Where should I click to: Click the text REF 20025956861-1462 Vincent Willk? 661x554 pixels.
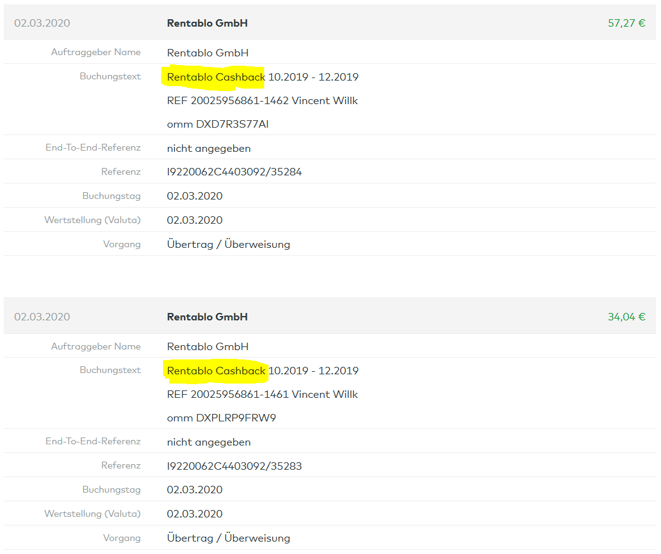(x=262, y=101)
